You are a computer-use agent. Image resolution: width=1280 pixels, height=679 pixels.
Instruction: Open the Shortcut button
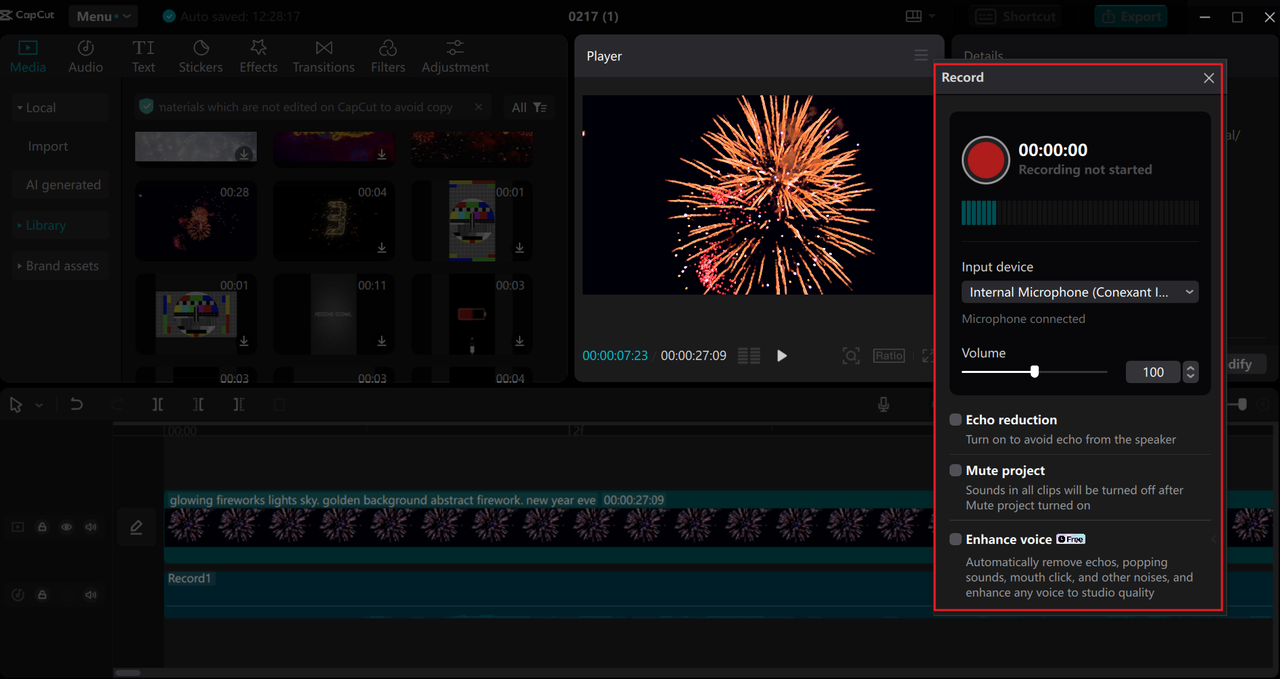(x=1016, y=16)
